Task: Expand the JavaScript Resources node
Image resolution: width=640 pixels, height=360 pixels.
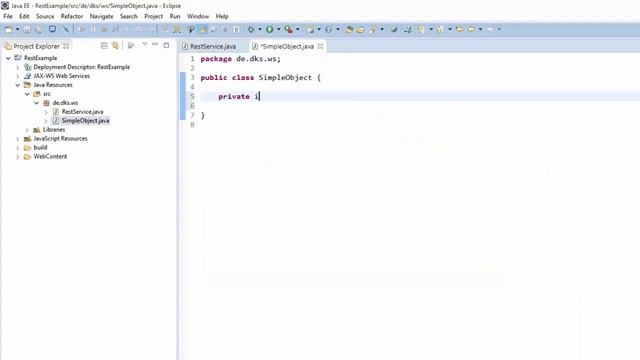Action: (x=18, y=139)
